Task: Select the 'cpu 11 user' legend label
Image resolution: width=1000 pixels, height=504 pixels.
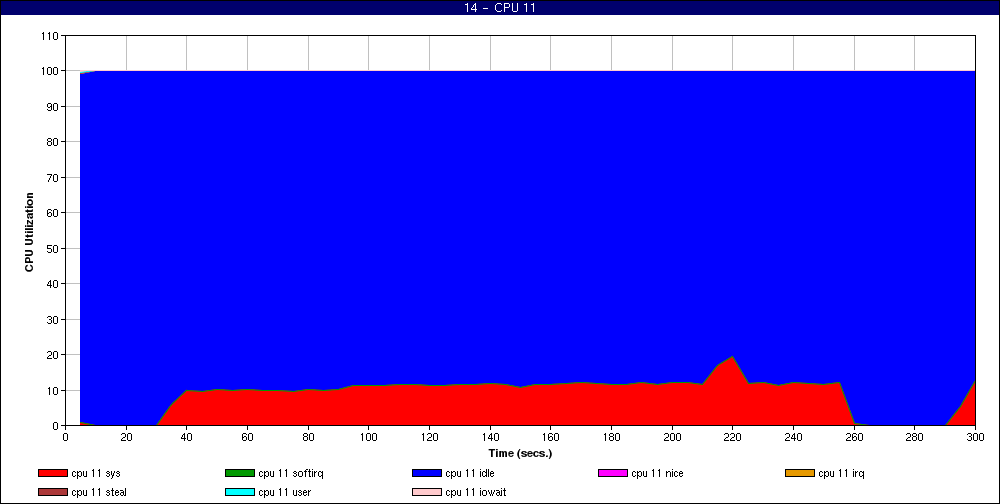Action: pyautogui.click(x=284, y=493)
